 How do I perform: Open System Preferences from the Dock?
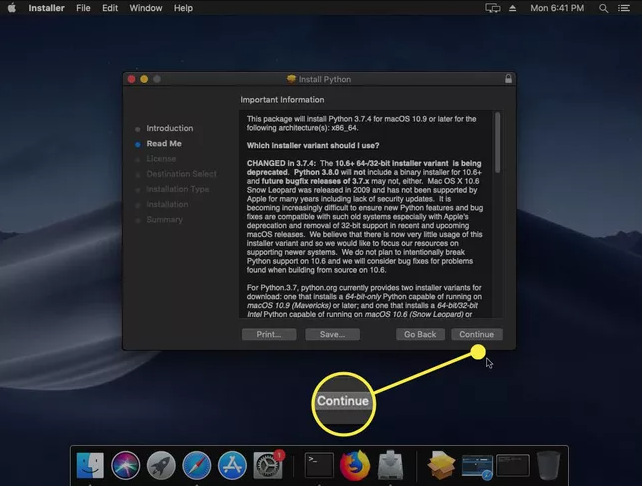(x=268, y=465)
